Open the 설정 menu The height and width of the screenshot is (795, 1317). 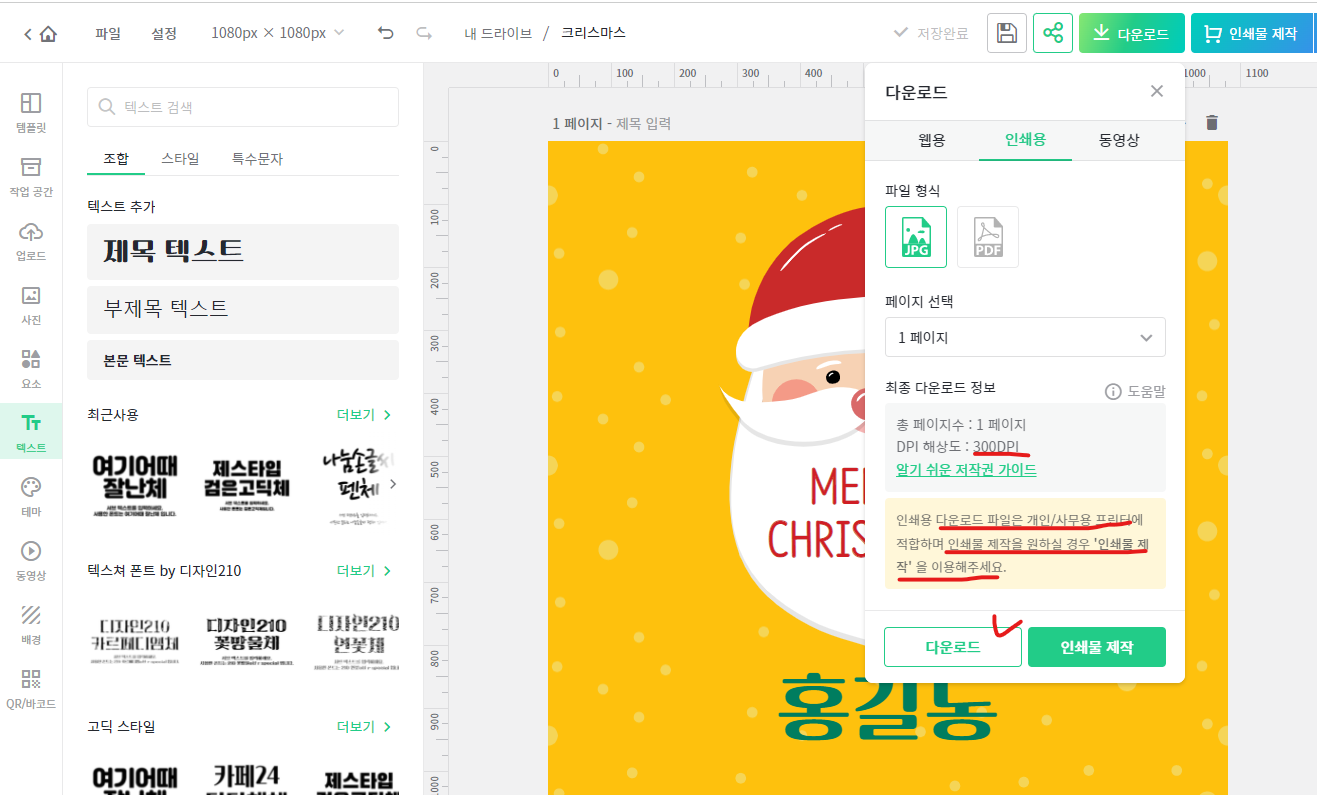click(164, 33)
